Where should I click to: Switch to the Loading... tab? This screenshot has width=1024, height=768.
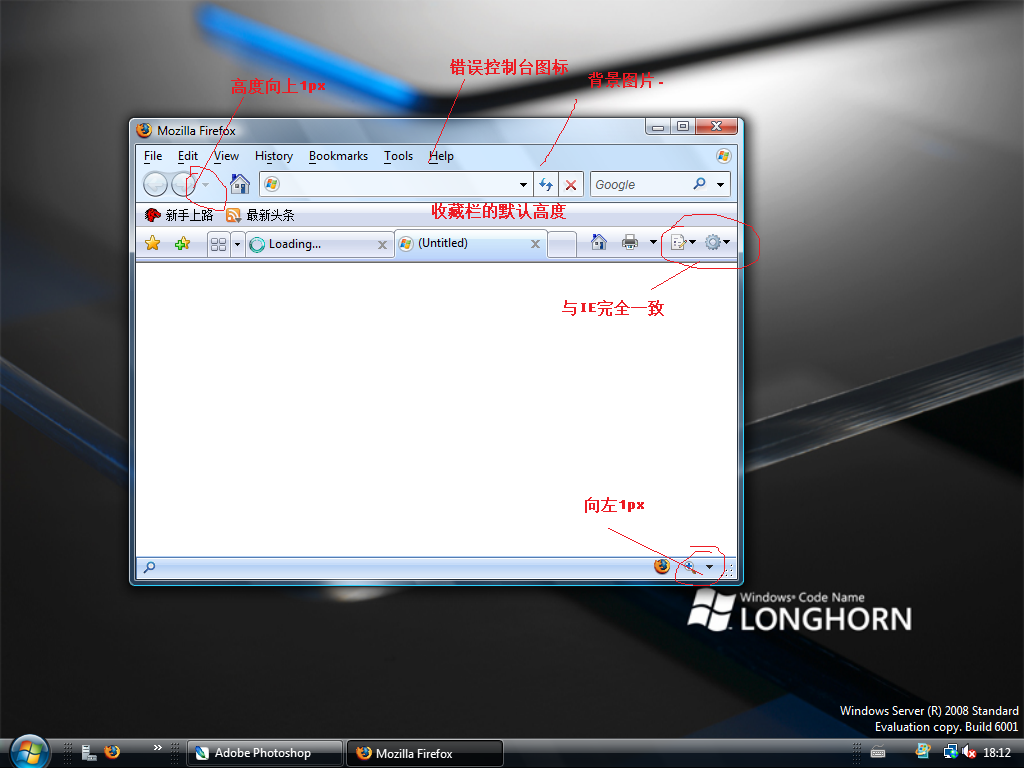tap(320, 244)
